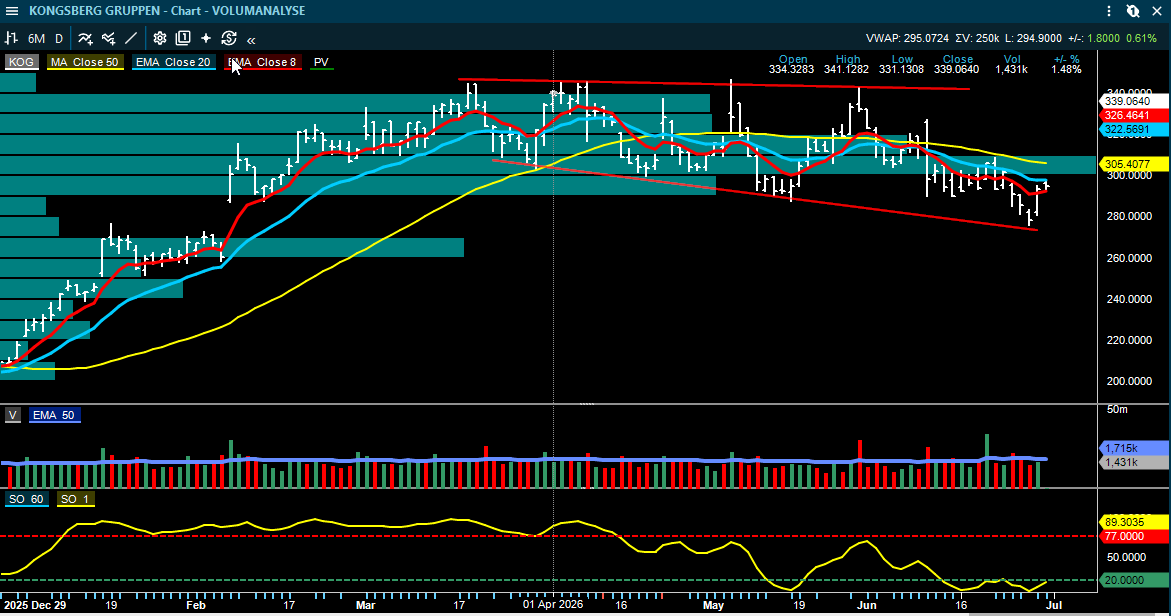
Task: Click the Mar label on the time axis
Action: [366, 605]
